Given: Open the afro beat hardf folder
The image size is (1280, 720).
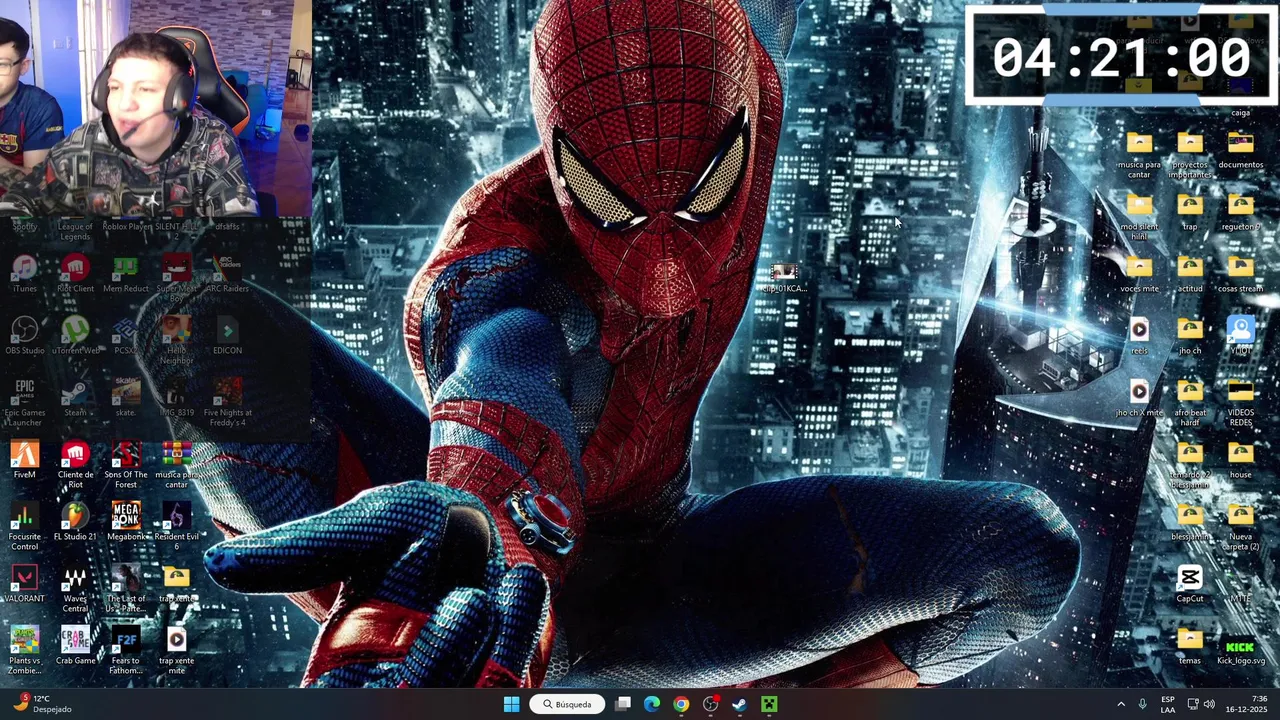Looking at the screenshot, I should (x=1190, y=403).
